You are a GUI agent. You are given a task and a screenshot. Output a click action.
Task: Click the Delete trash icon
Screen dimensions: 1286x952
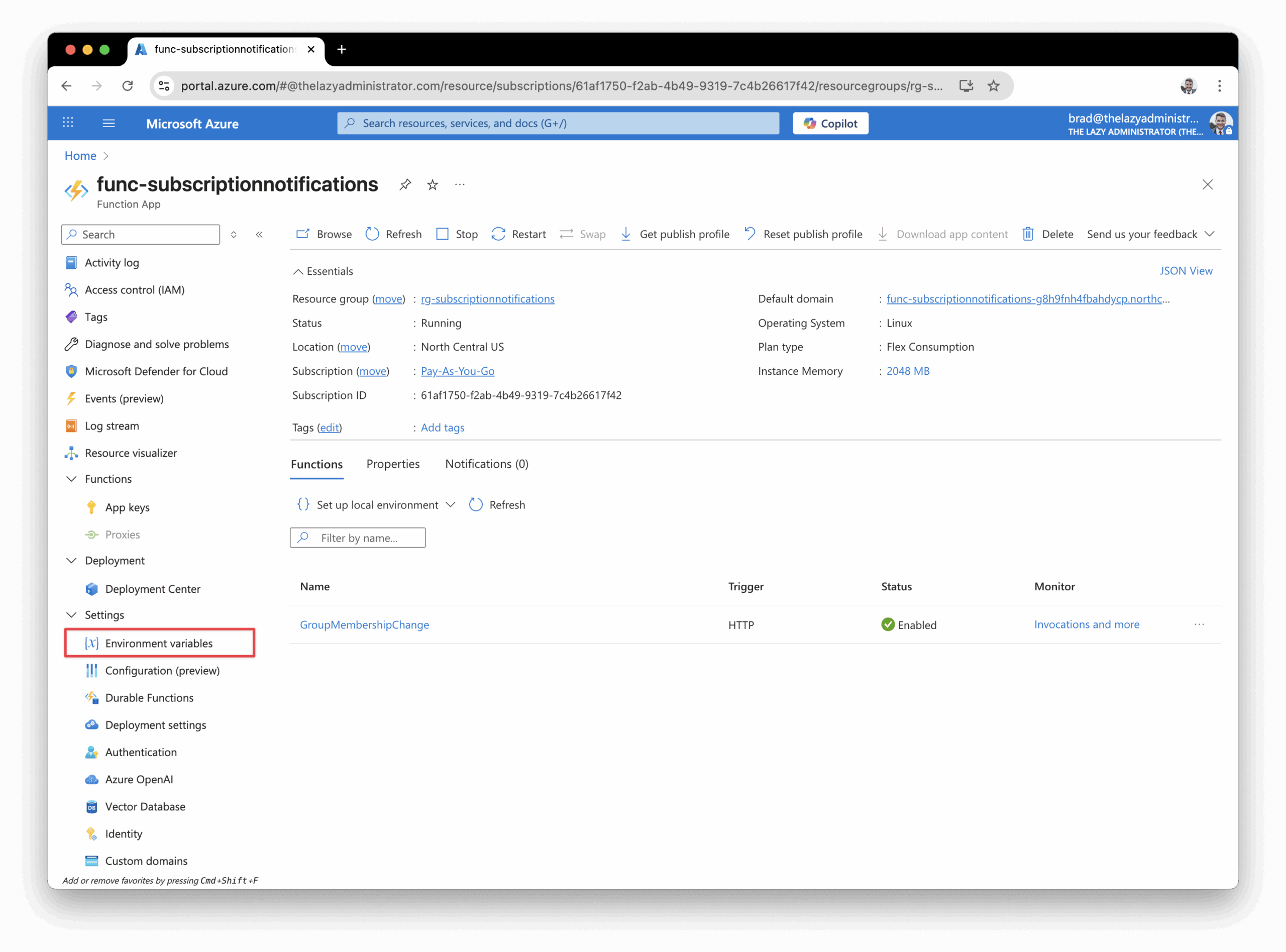1028,234
